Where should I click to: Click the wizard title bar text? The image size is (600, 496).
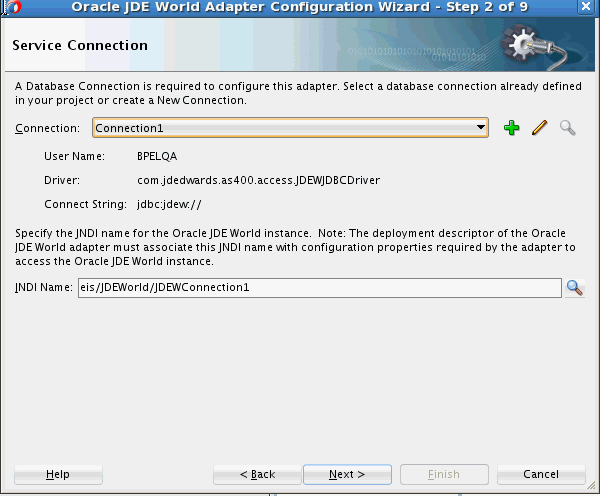[x=300, y=7]
